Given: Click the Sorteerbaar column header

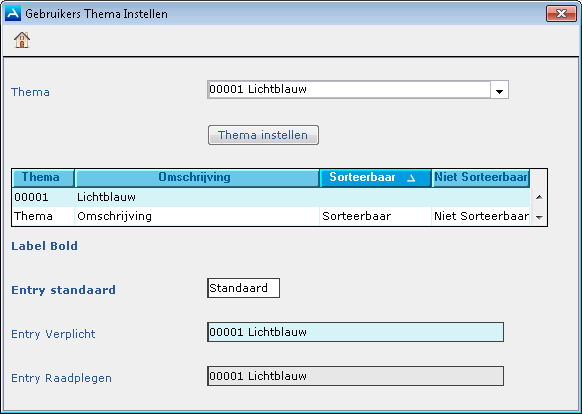Looking at the screenshot, I should coord(376,177).
